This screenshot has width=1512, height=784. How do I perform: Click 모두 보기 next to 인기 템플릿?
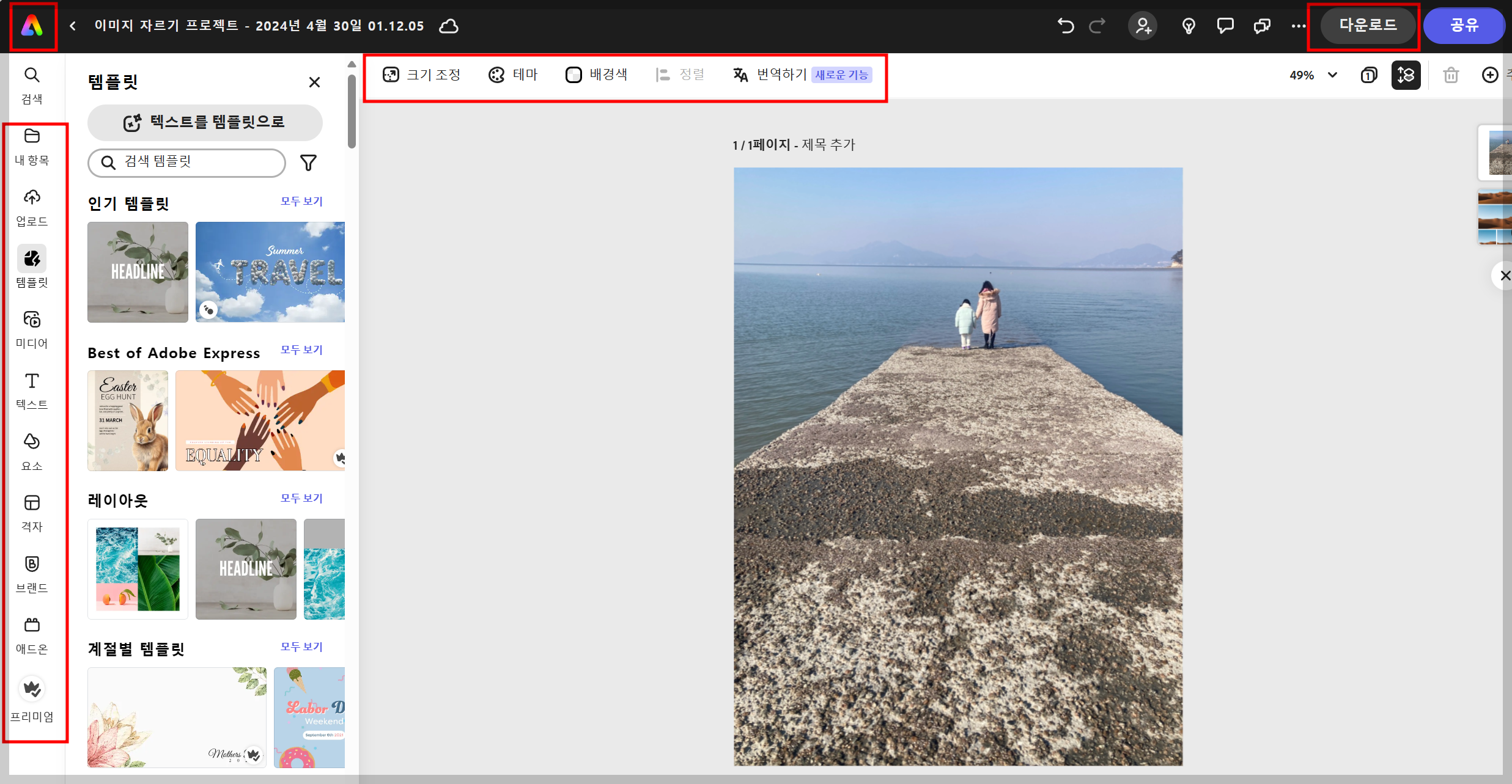tap(301, 202)
